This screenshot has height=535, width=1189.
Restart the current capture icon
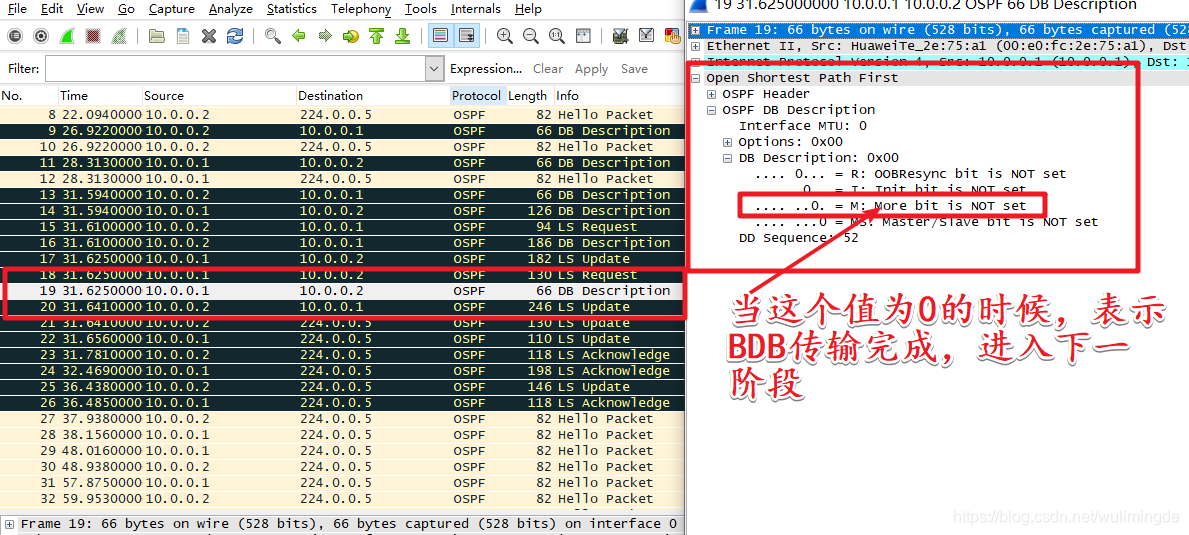tap(118, 36)
